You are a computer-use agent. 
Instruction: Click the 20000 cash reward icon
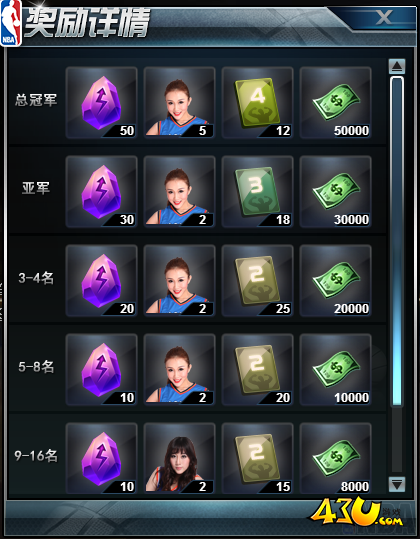pyautogui.click(x=335, y=280)
